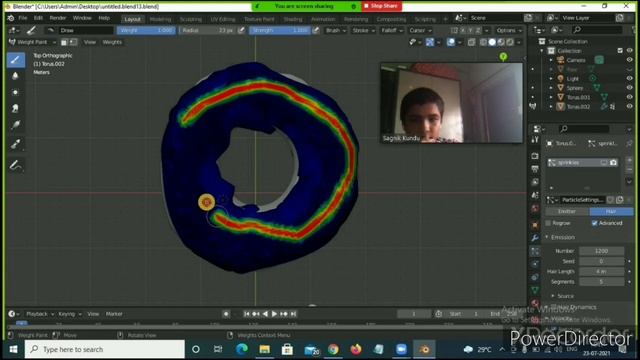Click the timeline Marker menu

pos(114,314)
